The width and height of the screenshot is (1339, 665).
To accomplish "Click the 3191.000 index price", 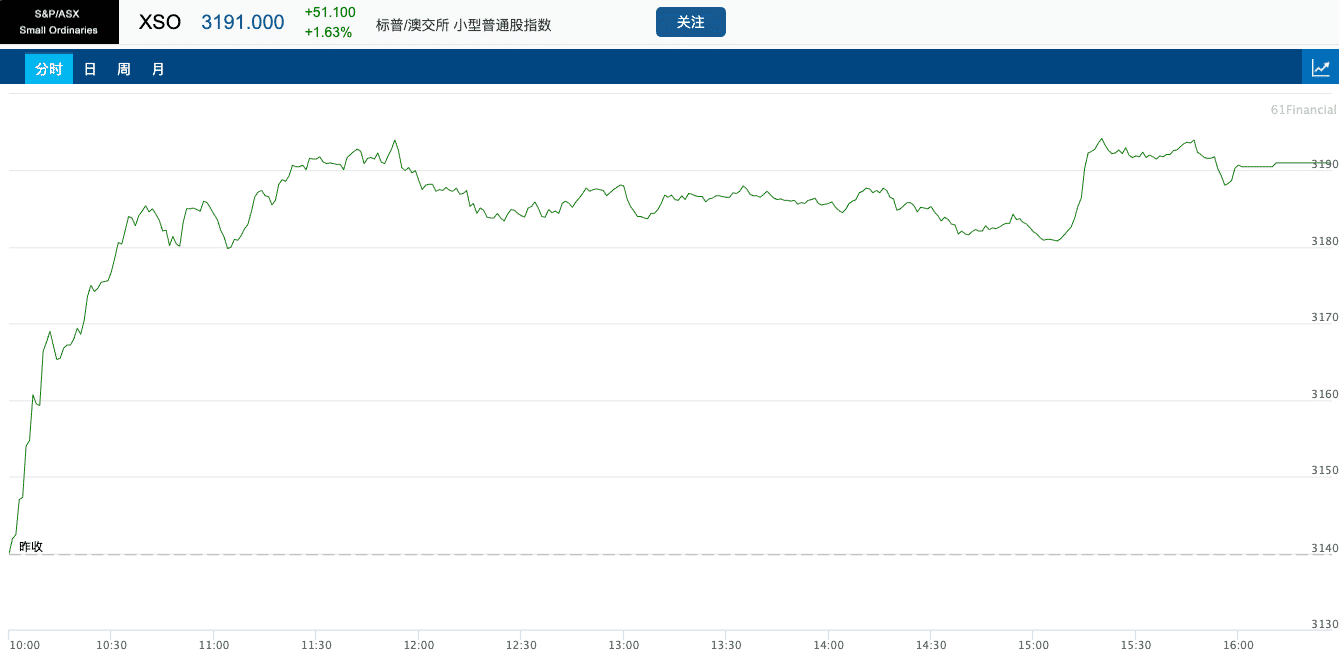I will (x=243, y=22).
